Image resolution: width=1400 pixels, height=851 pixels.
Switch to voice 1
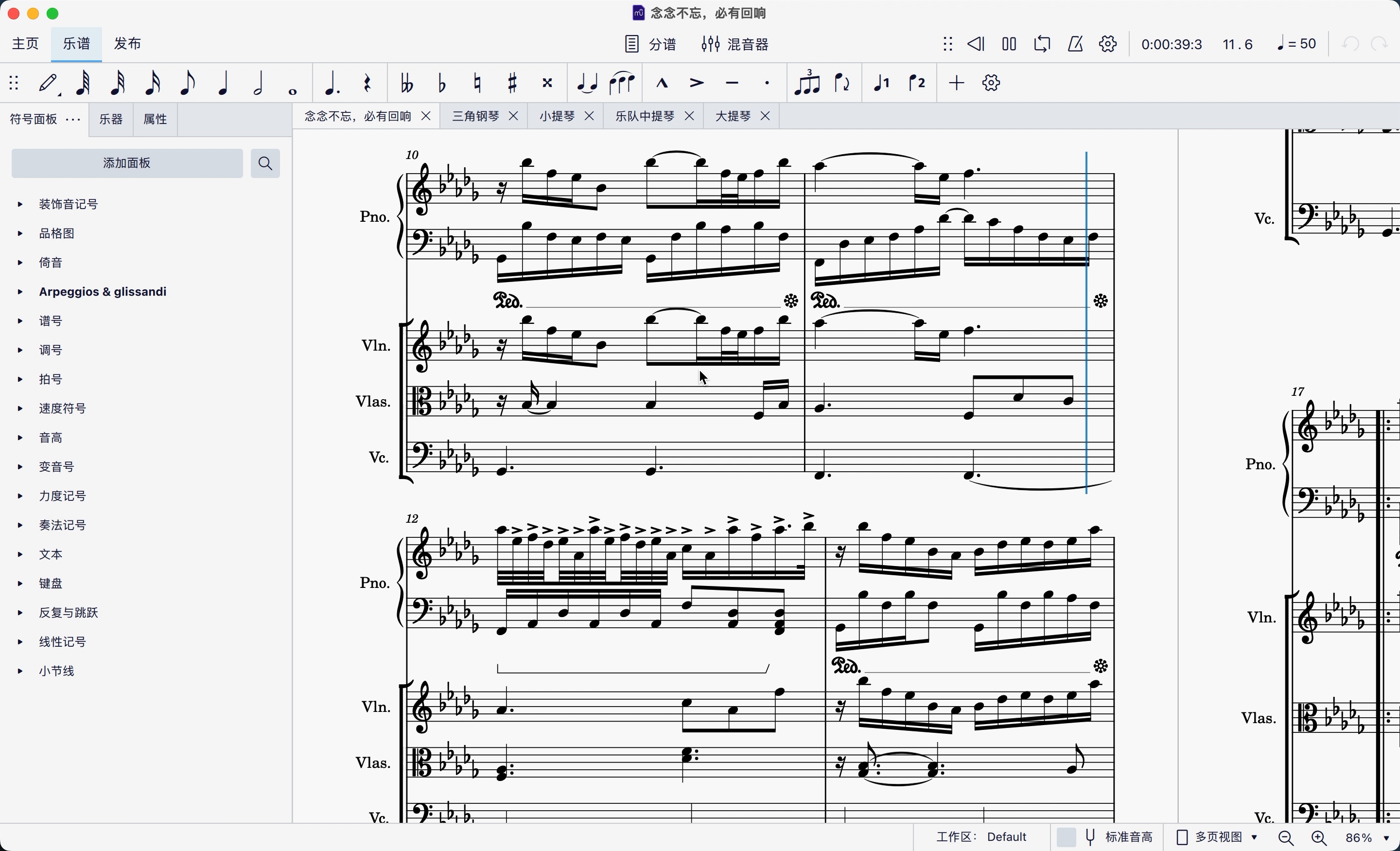tap(881, 83)
